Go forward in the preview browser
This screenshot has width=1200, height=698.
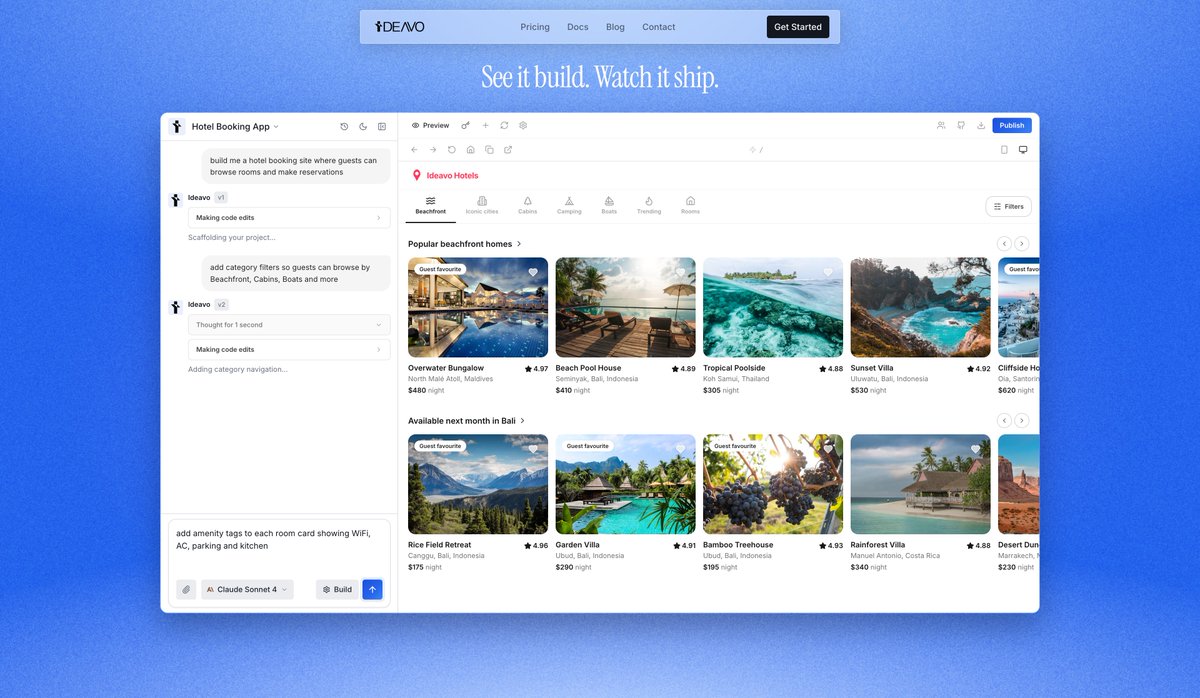(433, 150)
